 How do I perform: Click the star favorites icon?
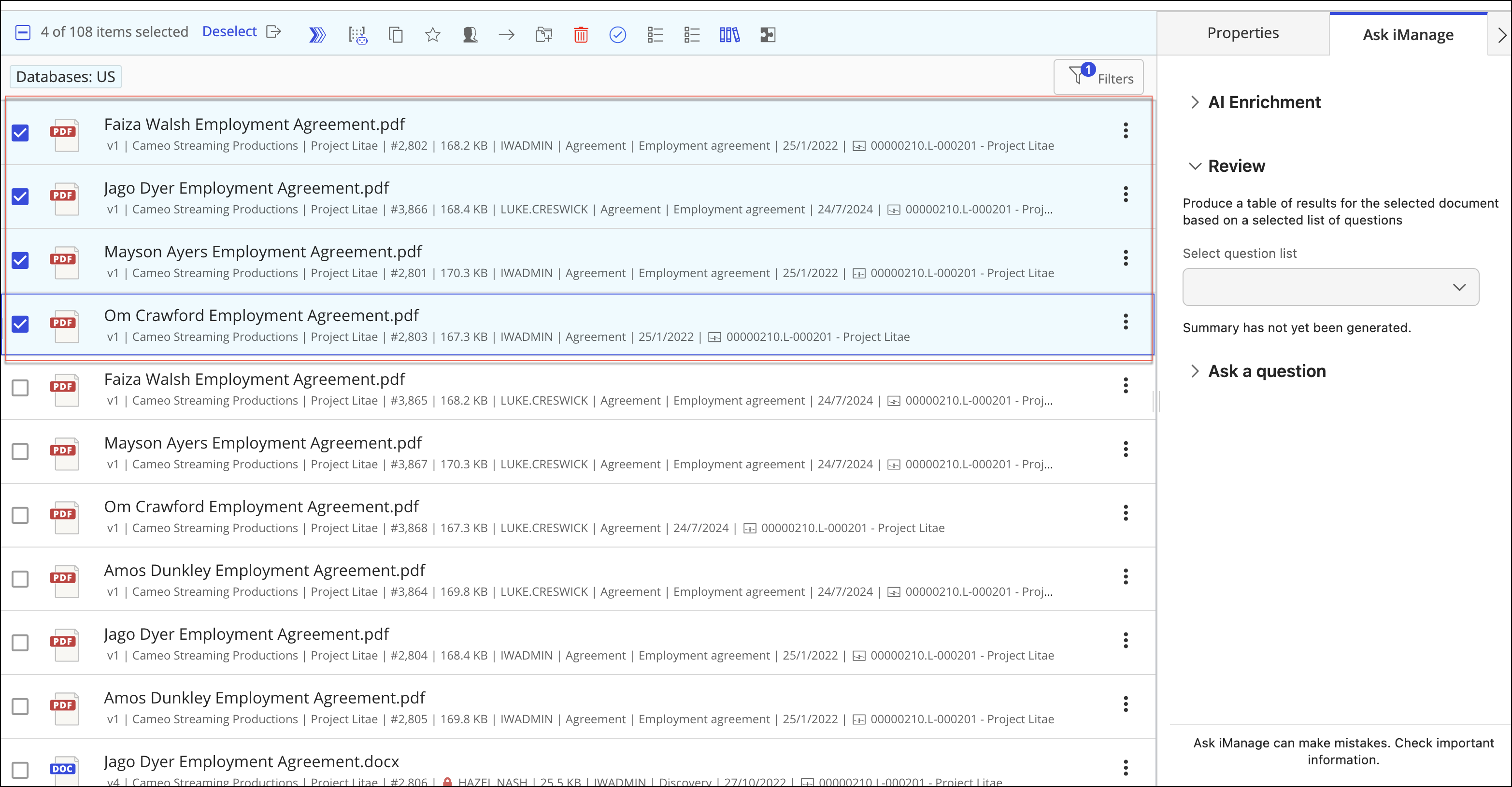[433, 35]
